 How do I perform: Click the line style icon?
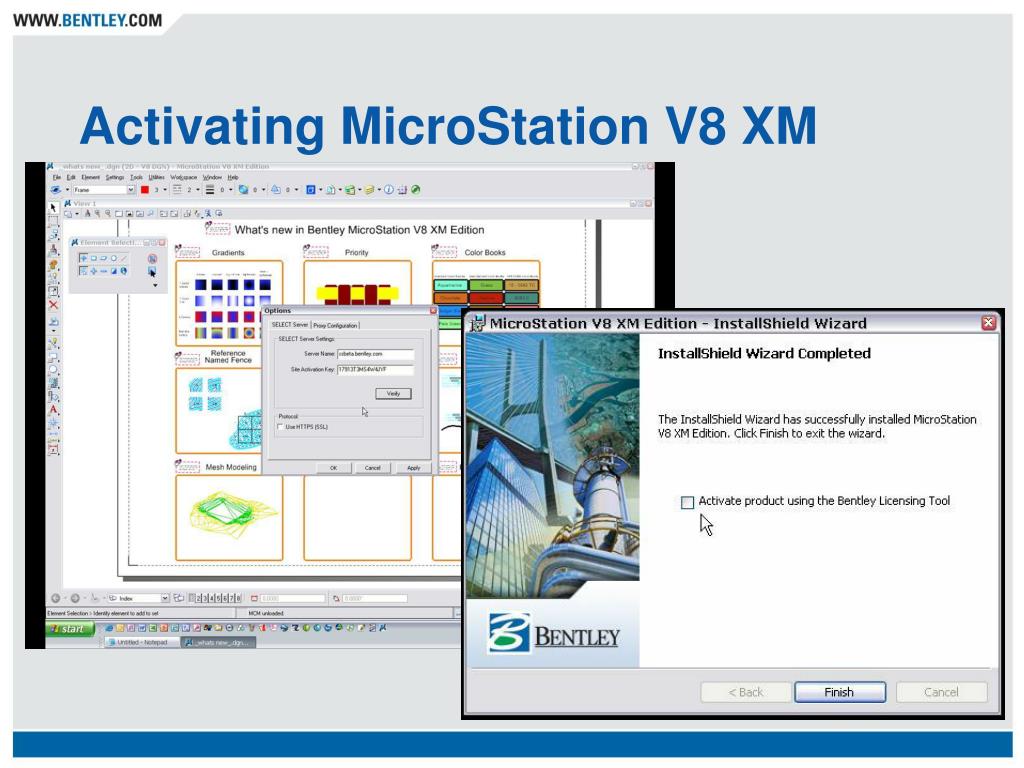(x=177, y=189)
